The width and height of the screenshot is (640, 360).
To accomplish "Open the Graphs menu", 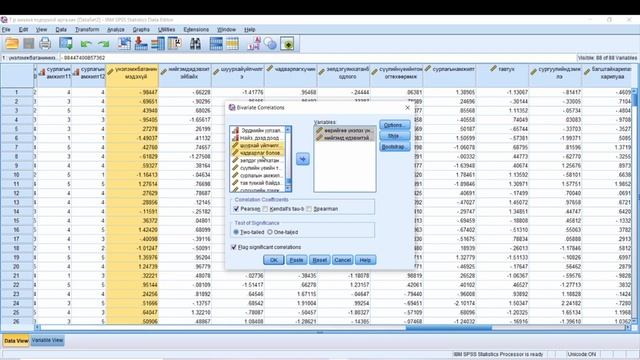I will pyautogui.click(x=141, y=29).
